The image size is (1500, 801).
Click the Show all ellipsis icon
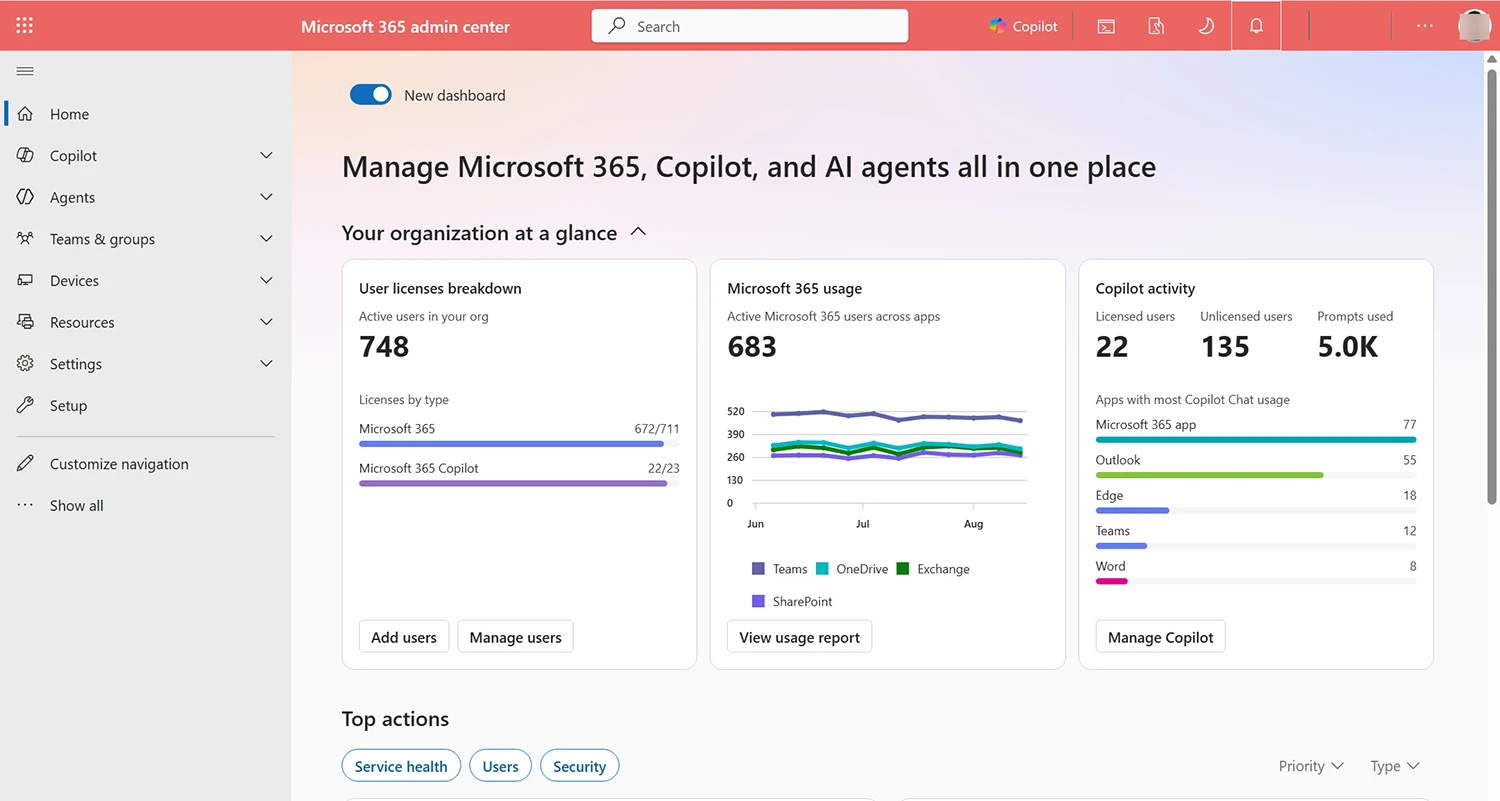point(26,505)
